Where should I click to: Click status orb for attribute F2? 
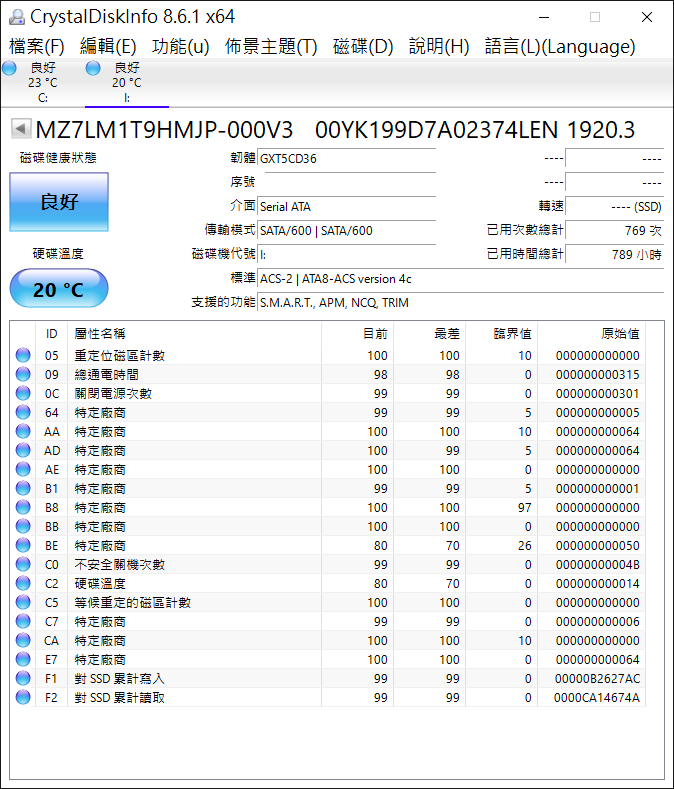[x=23, y=697]
